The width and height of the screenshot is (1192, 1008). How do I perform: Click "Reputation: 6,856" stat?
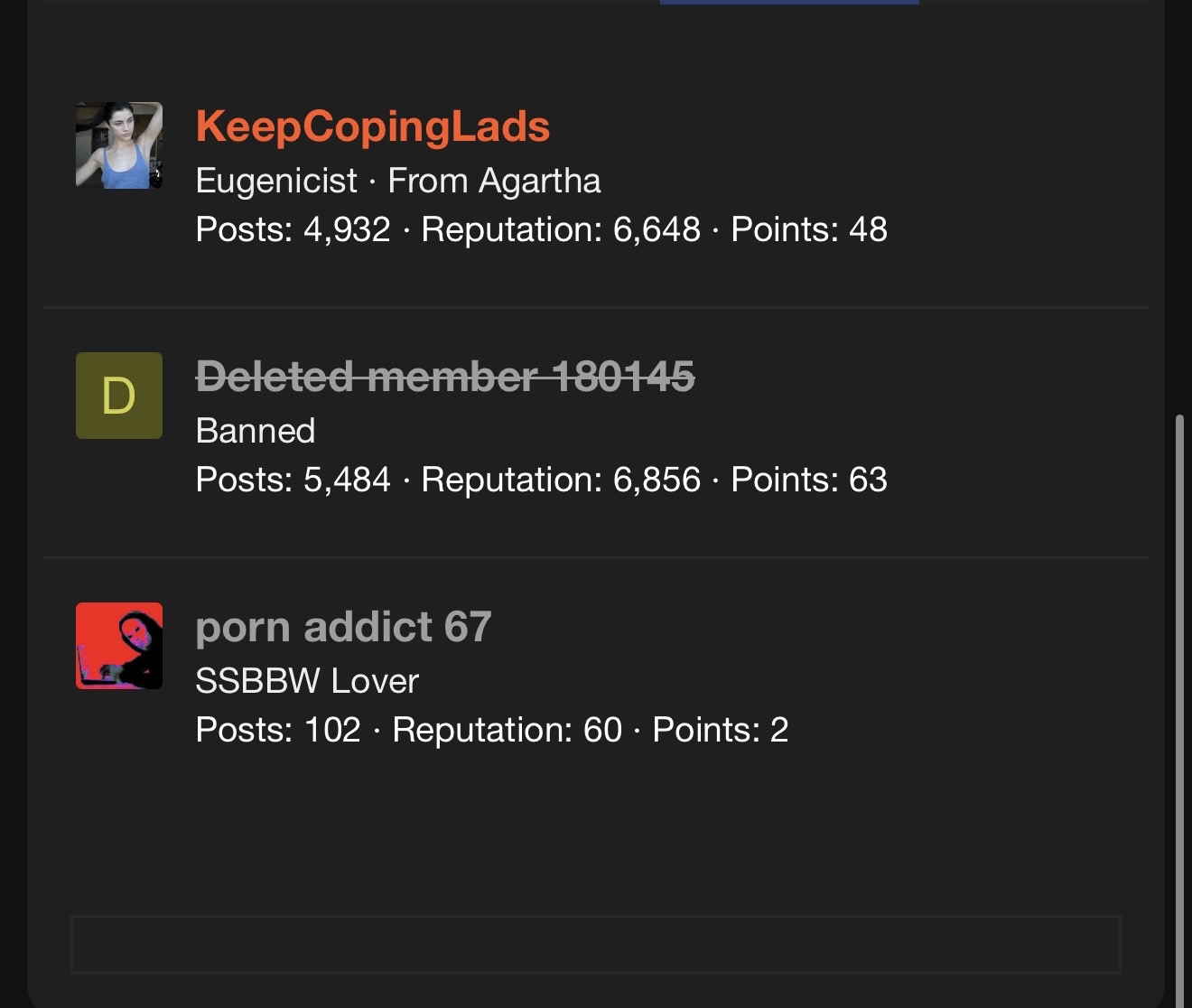pyautogui.click(x=561, y=480)
